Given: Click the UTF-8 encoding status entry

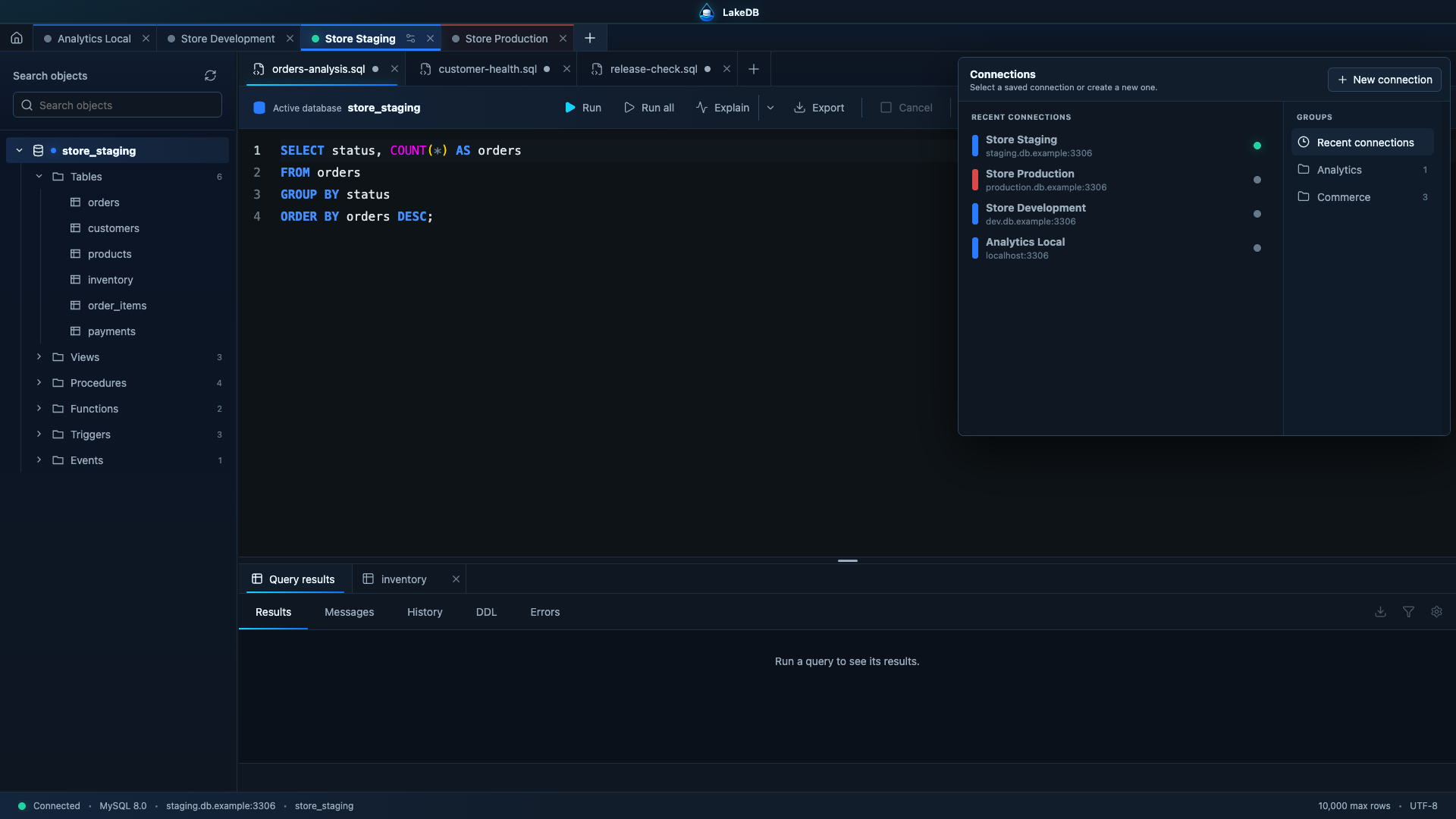Looking at the screenshot, I should pyautogui.click(x=1423, y=806).
